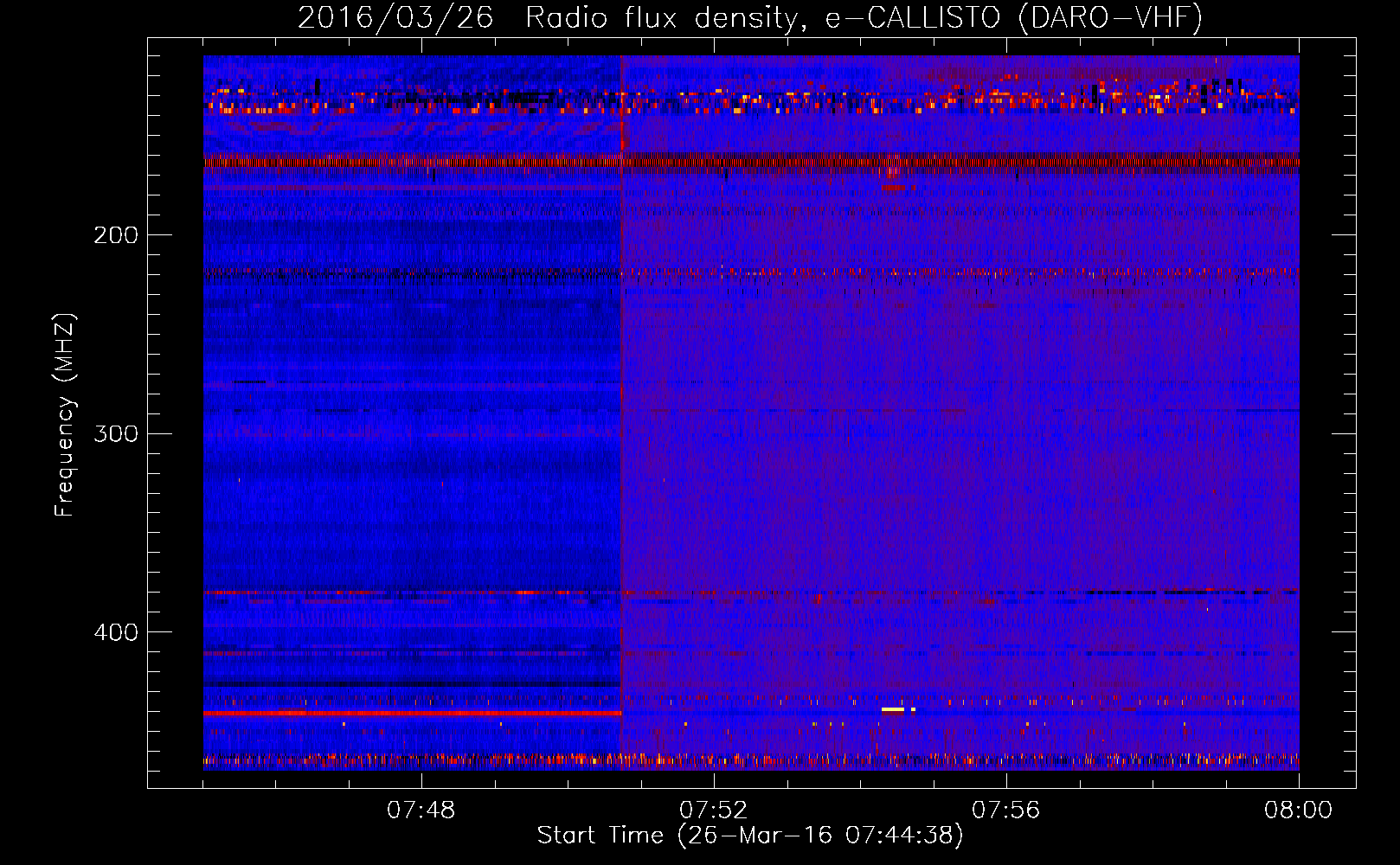Click the 200 frequency tick label
The height and width of the screenshot is (865, 1400).
coord(115,235)
